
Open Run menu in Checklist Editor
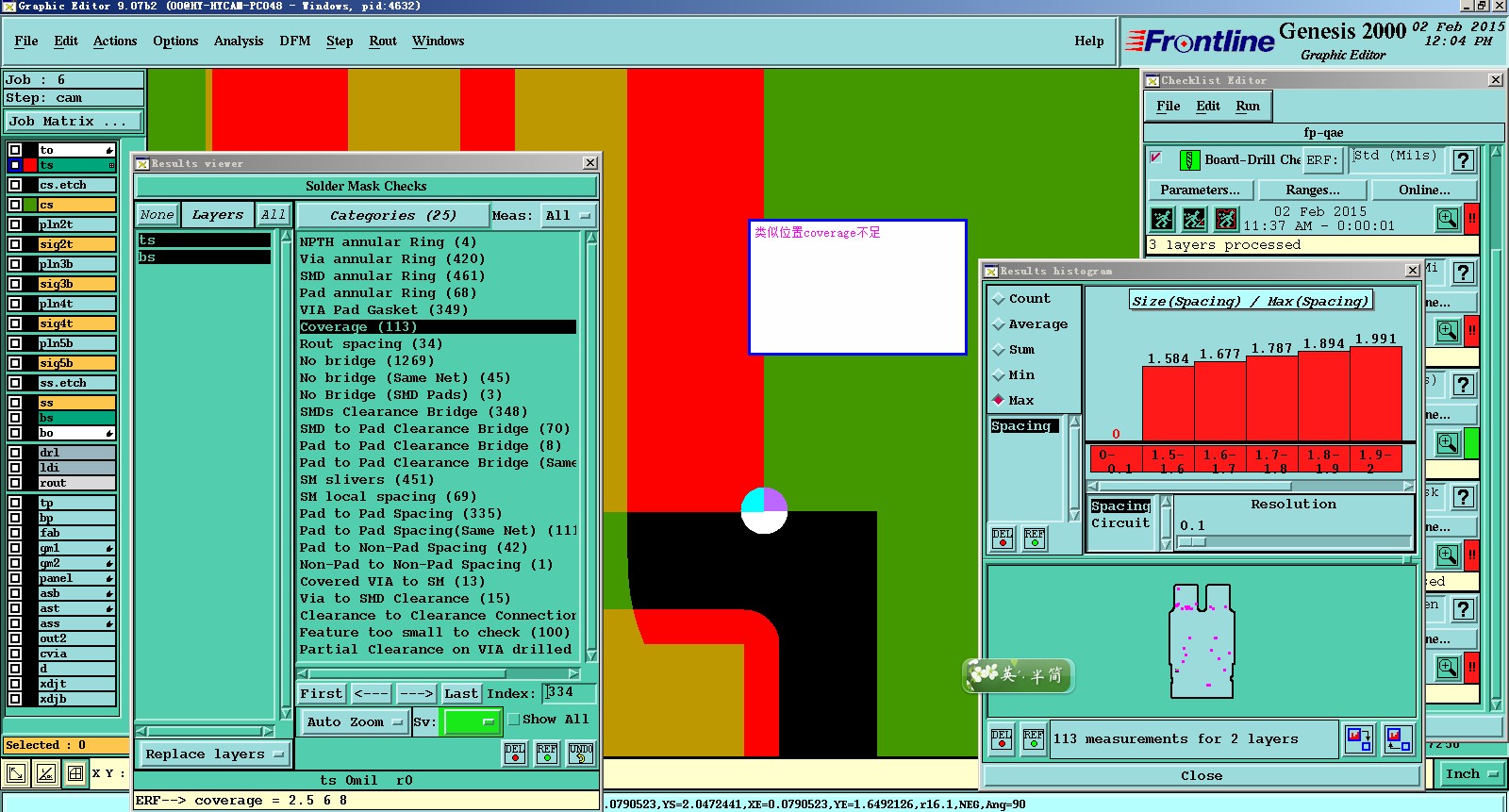click(1248, 107)
